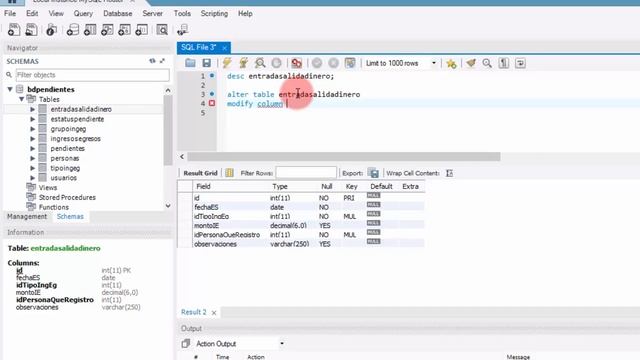Collapse the bdpendientes schema
Screen dimensions: 640x360
pyautogui.click(x=10, y=89)
